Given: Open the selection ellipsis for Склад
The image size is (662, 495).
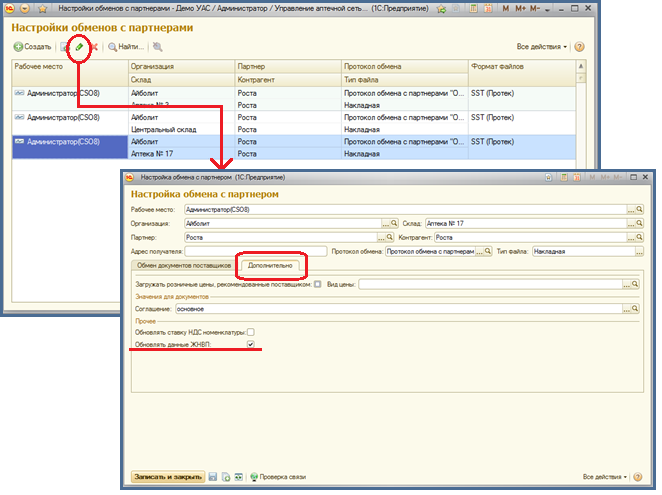Looking at the screenshot, I should pos(631,223).
